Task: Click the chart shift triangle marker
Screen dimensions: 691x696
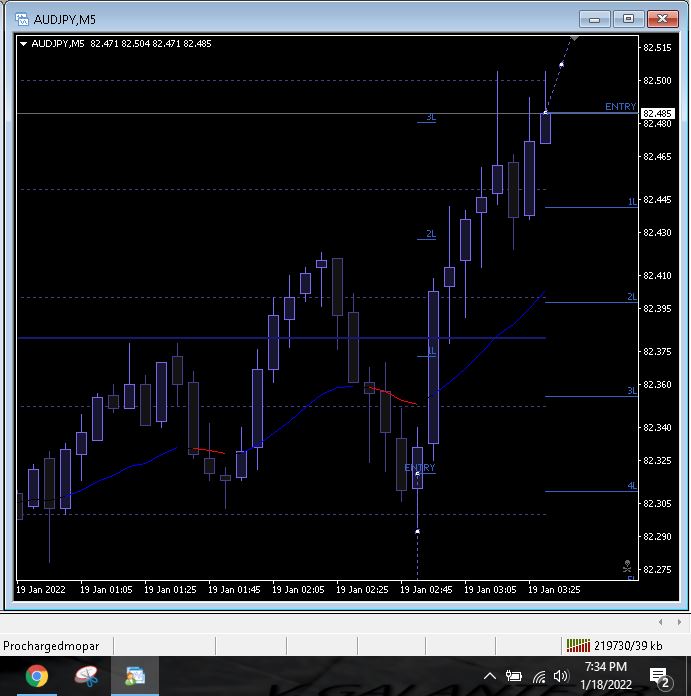Action: point(574,39)
